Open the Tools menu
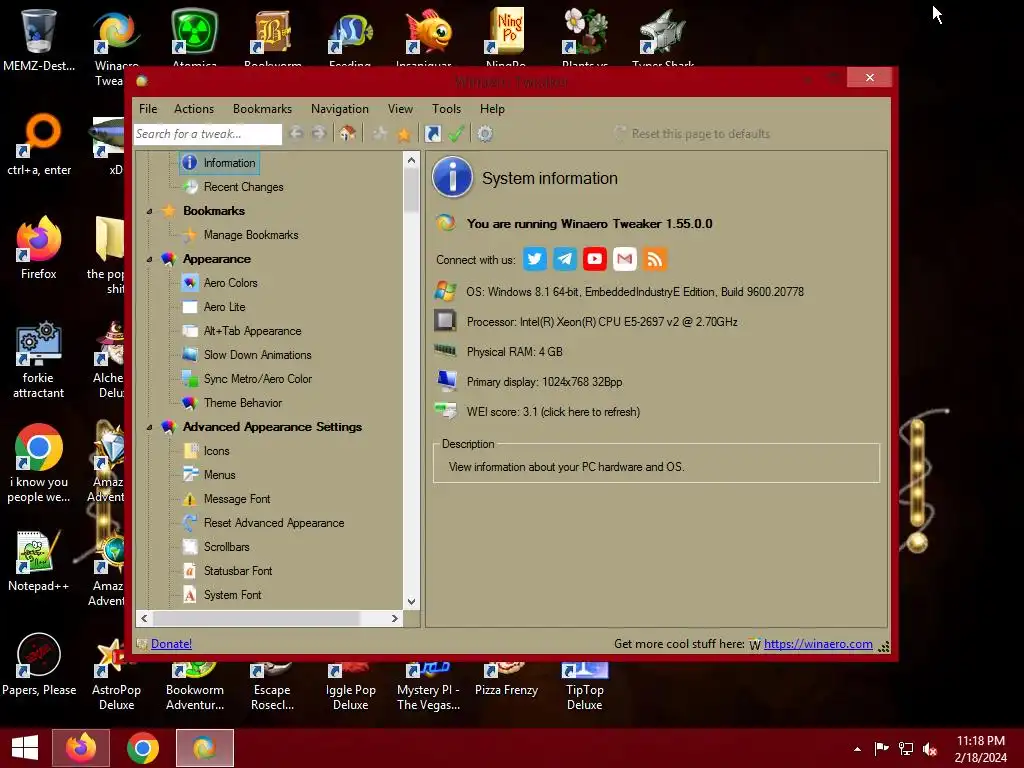The height and width of the screenshot is (768, 1024). click(x=447, y=109)
